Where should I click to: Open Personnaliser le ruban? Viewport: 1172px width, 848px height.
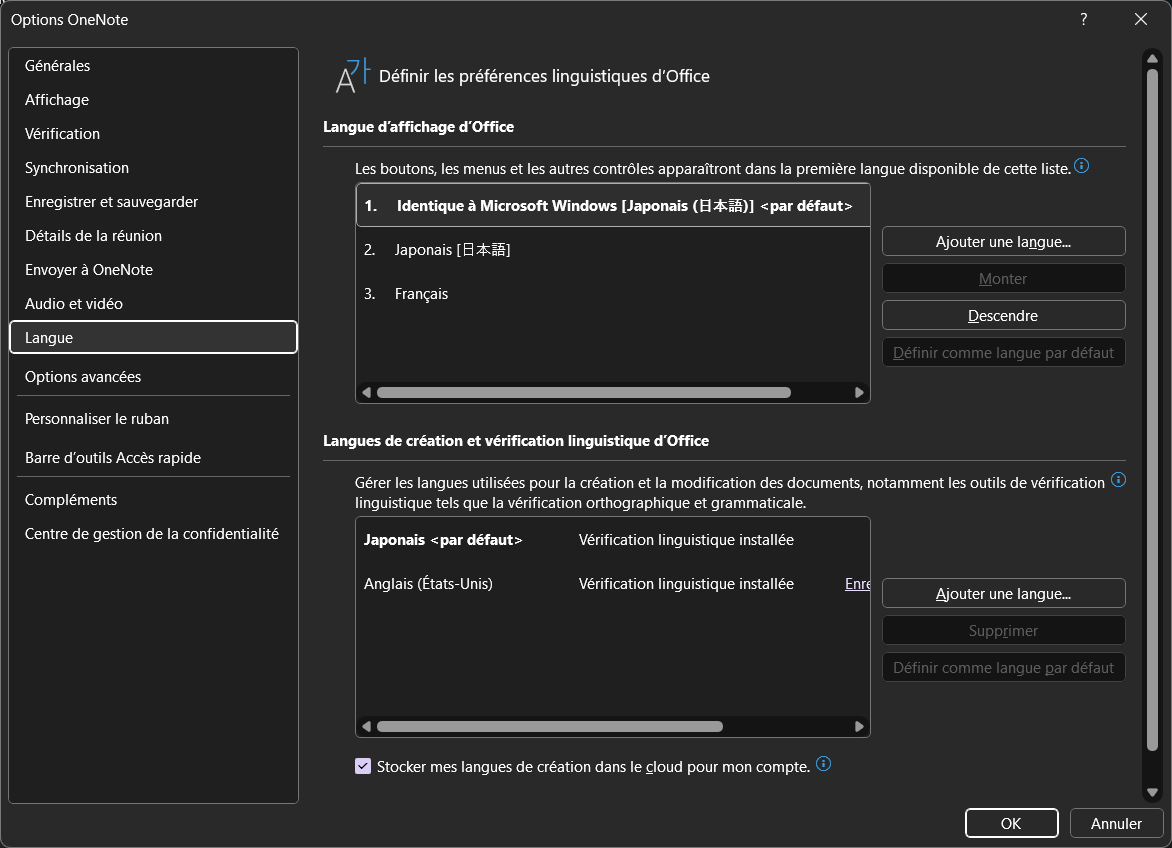[153, 418]
